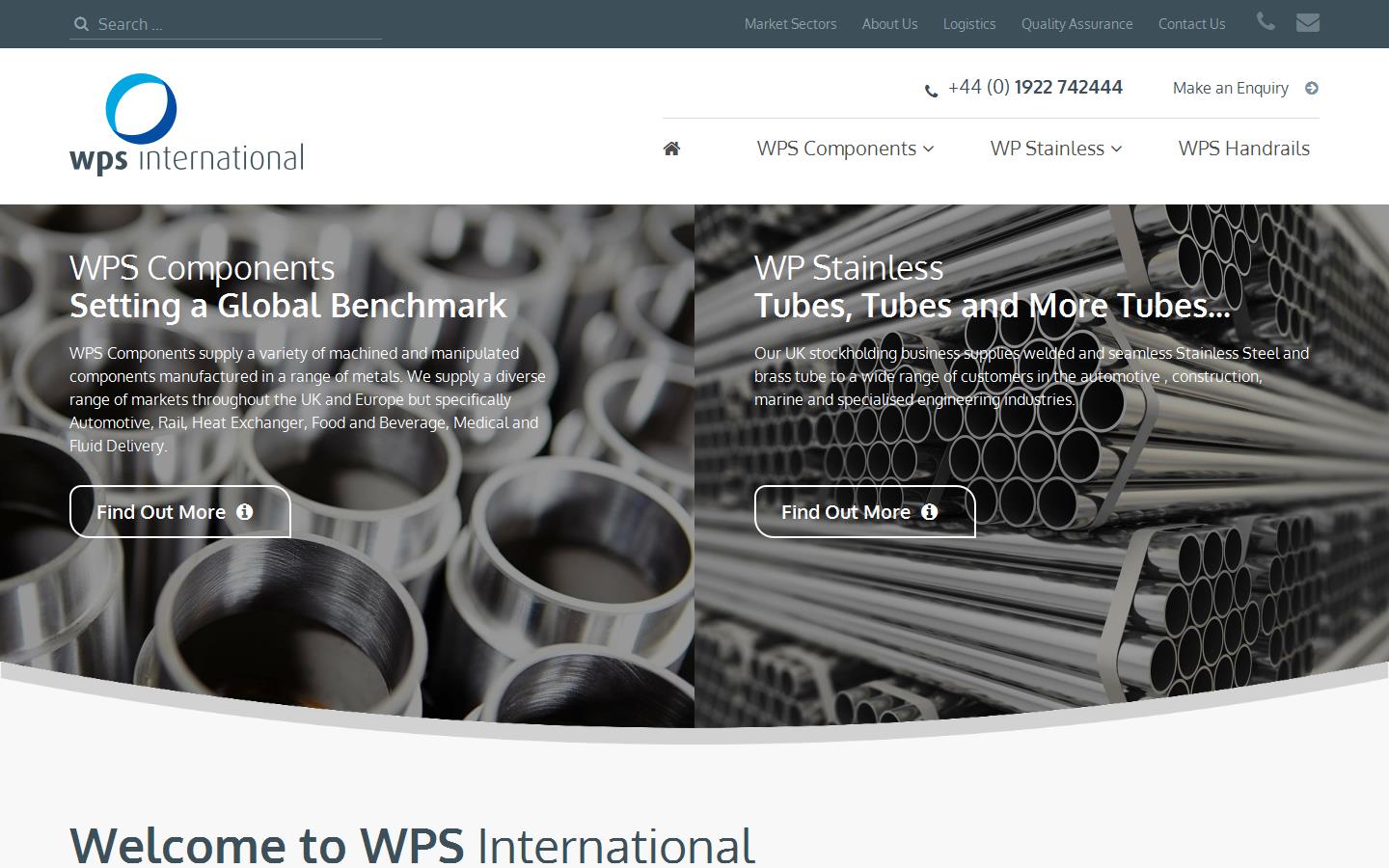Call the +44 (0) 1922 742444 number
Screen dimensions: 1389x868
pos(1035,88)
